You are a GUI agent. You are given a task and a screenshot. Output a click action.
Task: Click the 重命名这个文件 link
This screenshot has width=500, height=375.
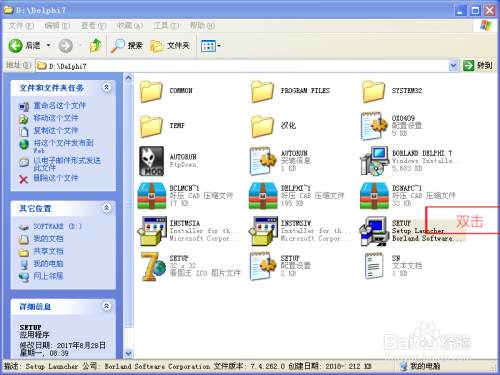click(59, 106)
